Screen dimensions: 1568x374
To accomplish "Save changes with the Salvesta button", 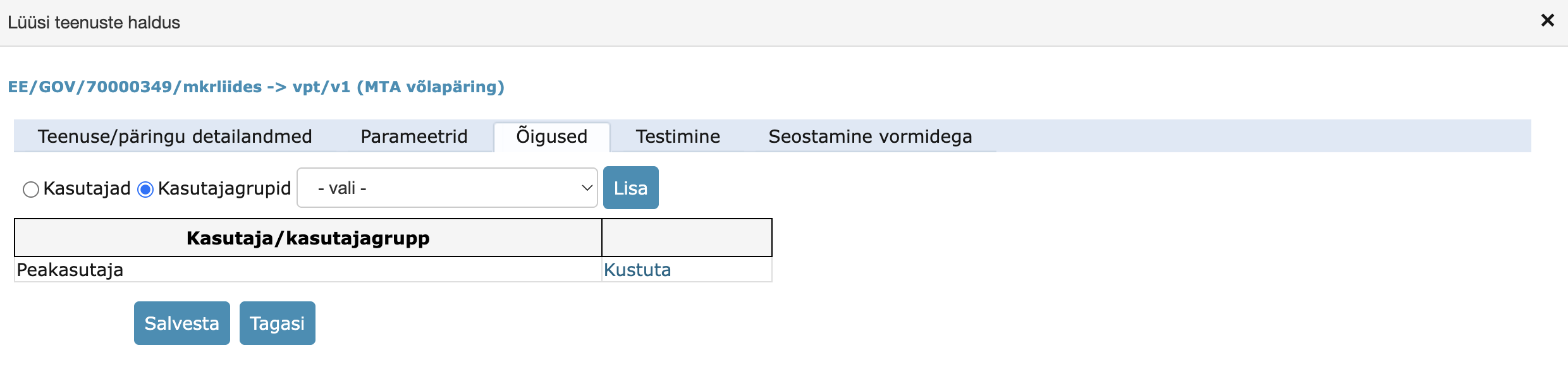I will coord(181,323).
